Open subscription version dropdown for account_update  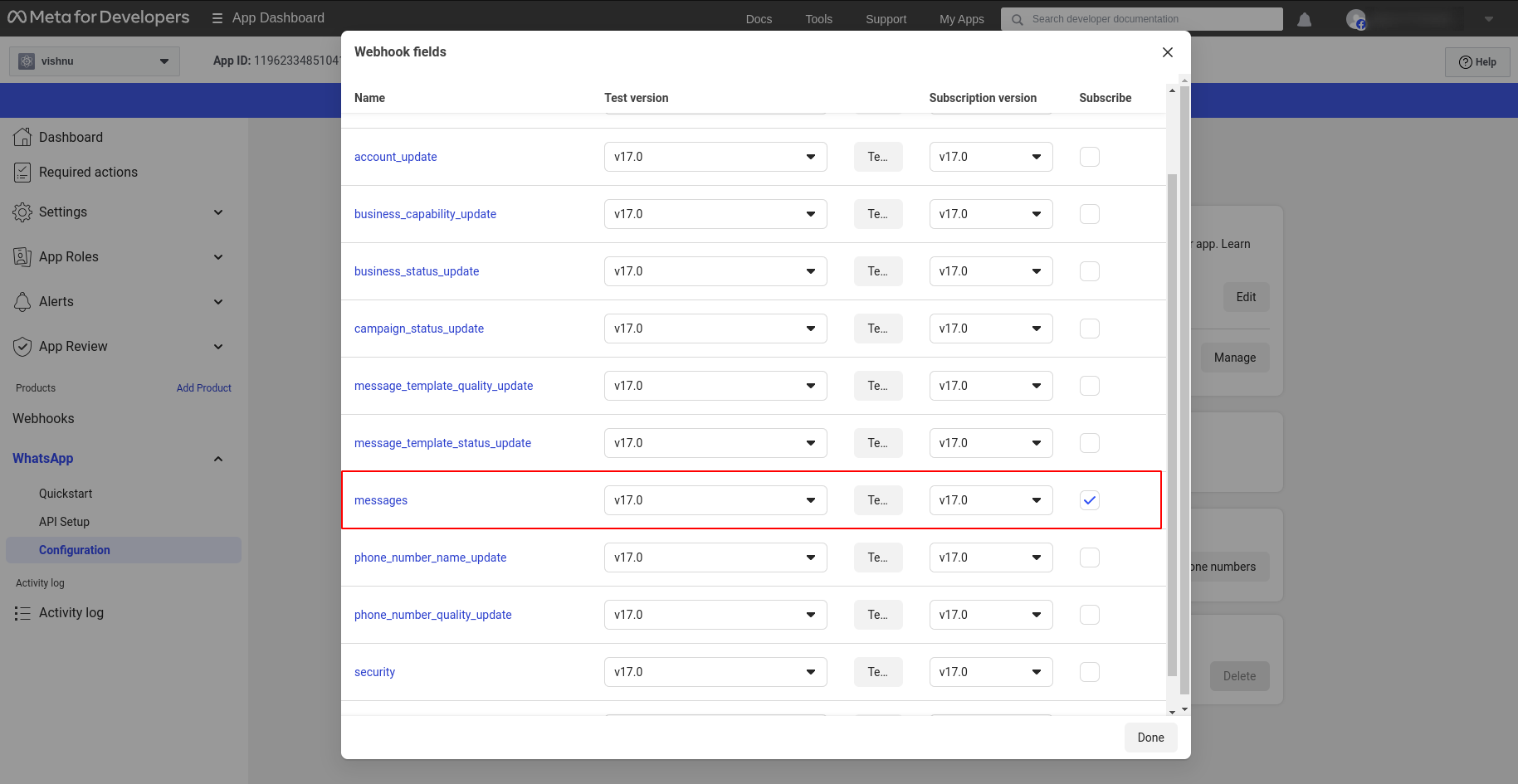click(991, 157)
